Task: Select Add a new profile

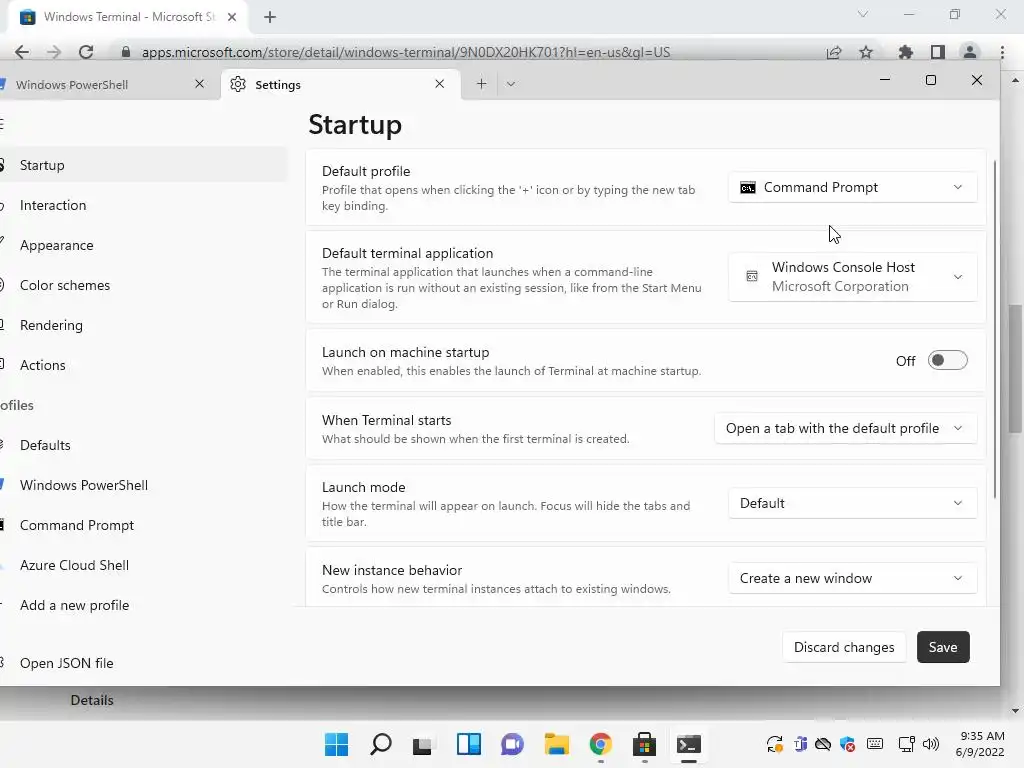Action: (142, 605)
